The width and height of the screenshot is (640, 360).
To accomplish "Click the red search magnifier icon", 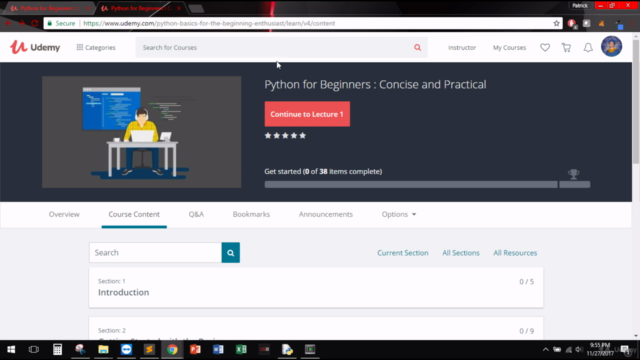I will coord(417,47).
